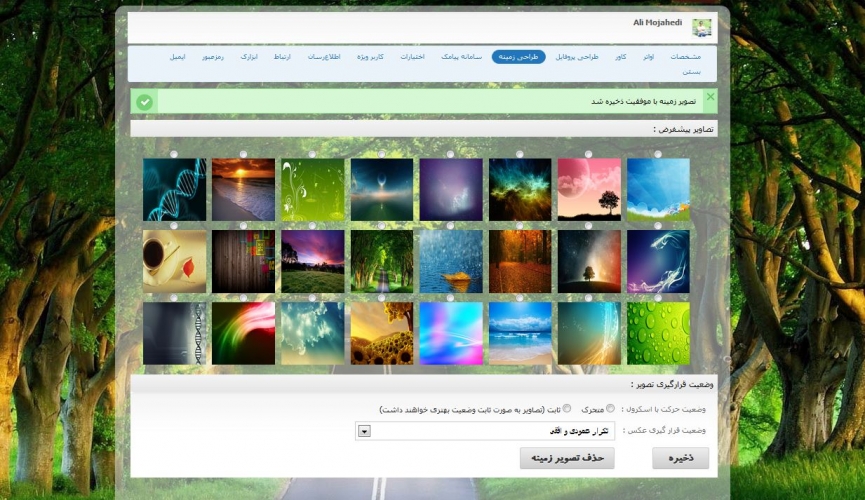Pick the blue sky with colorful flowers thumbnail
The width and height of the screenshot is (865, 500).
click(658, 190)
